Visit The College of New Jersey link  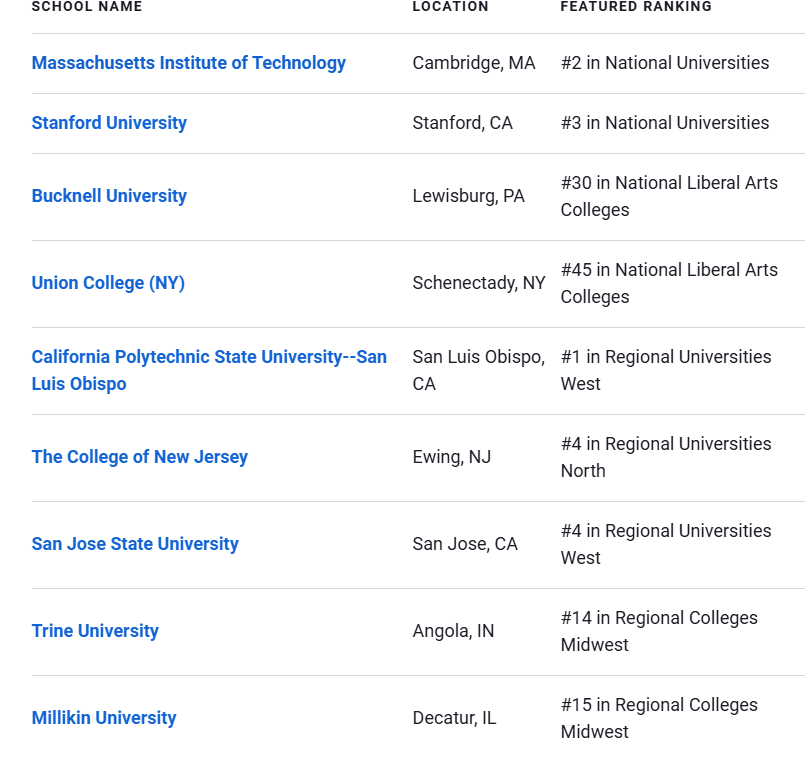tap(140, 457)
